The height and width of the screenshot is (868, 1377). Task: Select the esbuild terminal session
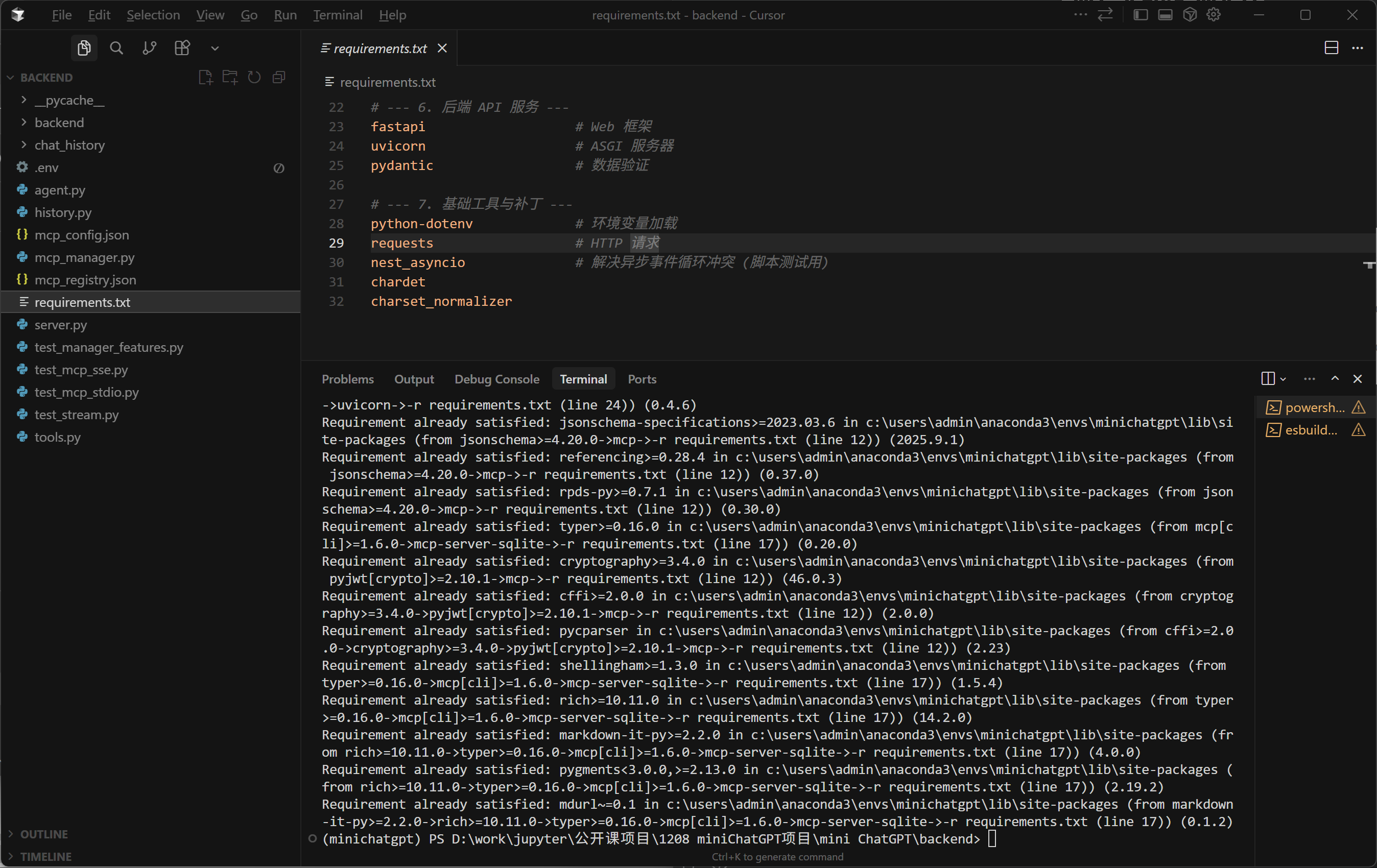click(1315, 430)
